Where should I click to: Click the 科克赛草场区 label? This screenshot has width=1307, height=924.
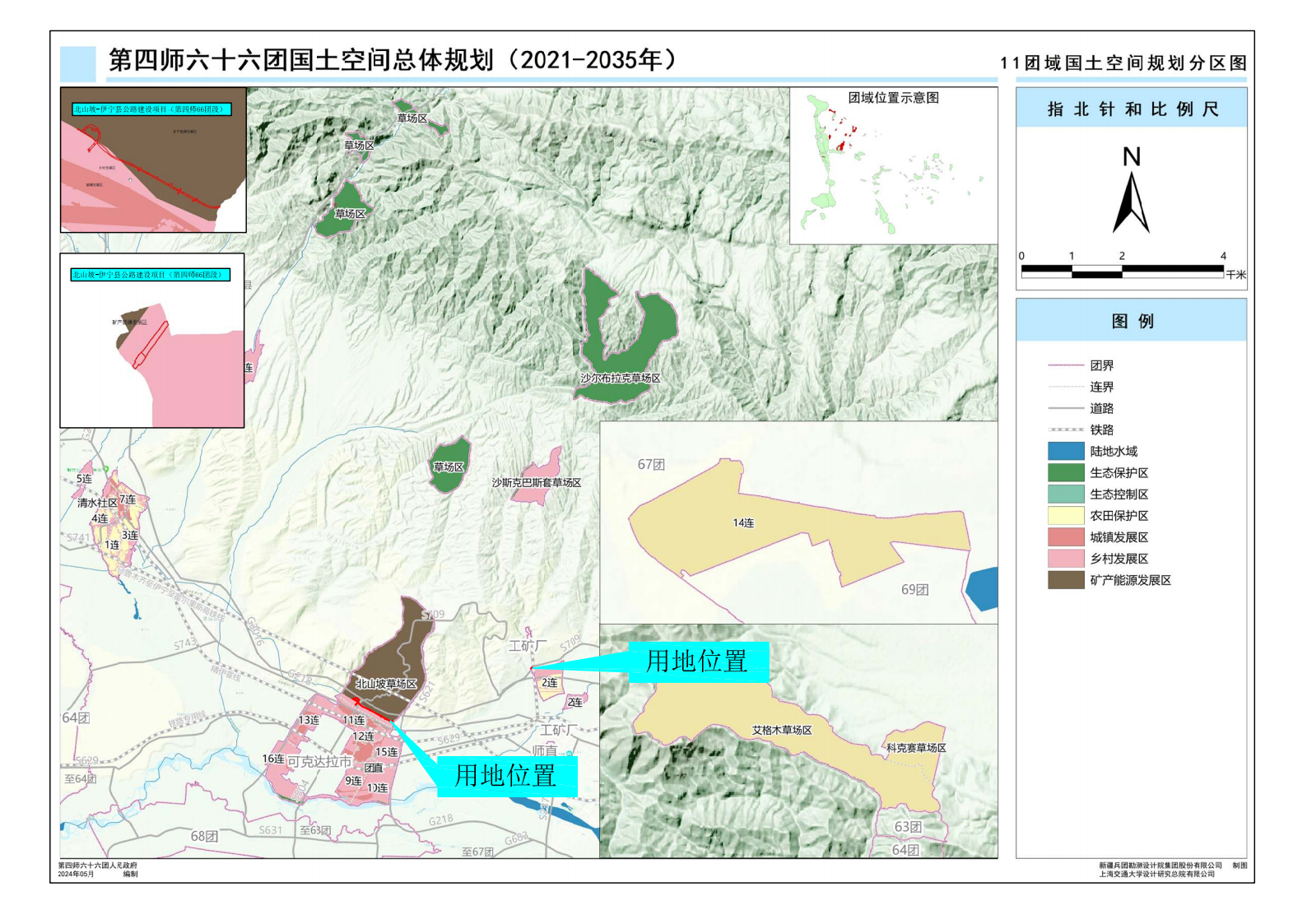[916, 748]
